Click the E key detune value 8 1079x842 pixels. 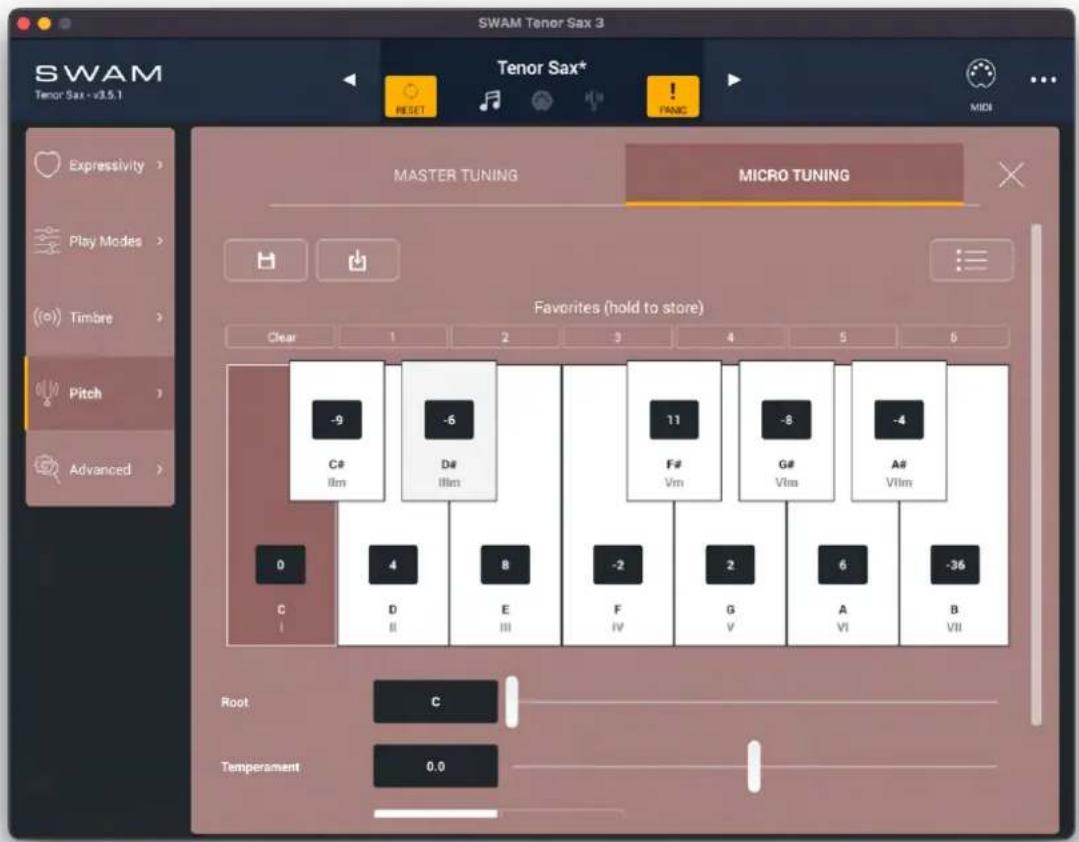505,565
